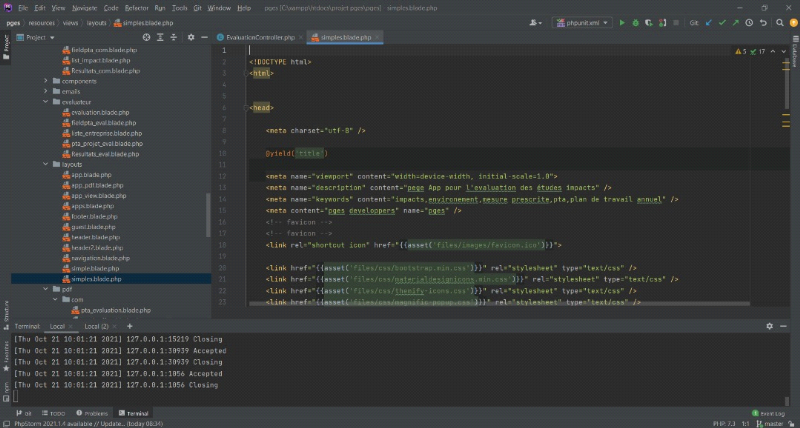The width and height of the screenshot is (800, 428).
Task: Click the Debug bug icon
Action: pyautogui.click(x=635, y=21)
